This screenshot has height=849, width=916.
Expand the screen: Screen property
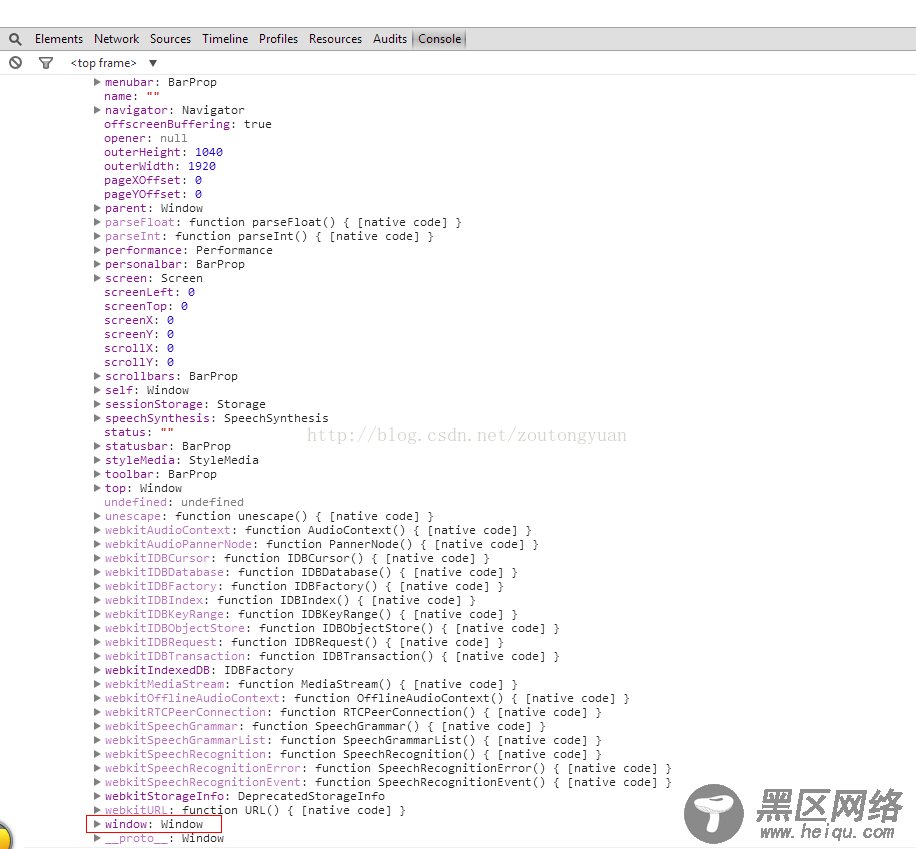(x=97, y=278)
